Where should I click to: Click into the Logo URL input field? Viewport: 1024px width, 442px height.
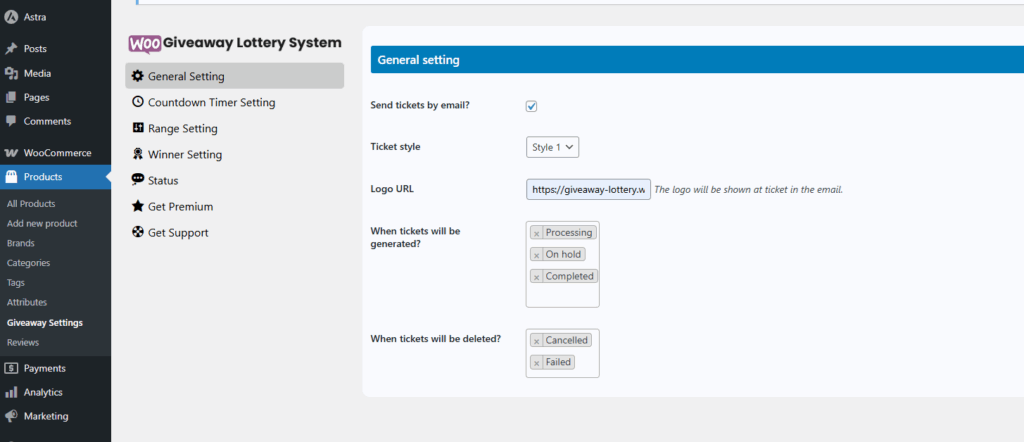[x=588, y=189]
